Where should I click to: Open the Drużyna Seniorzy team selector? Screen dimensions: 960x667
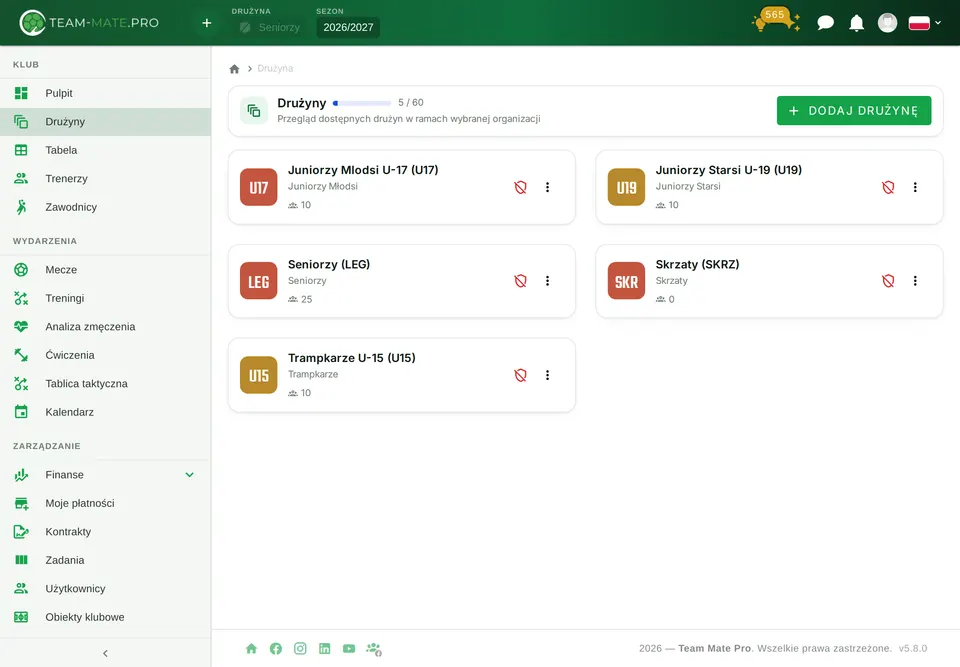click(x=269, y=28)
